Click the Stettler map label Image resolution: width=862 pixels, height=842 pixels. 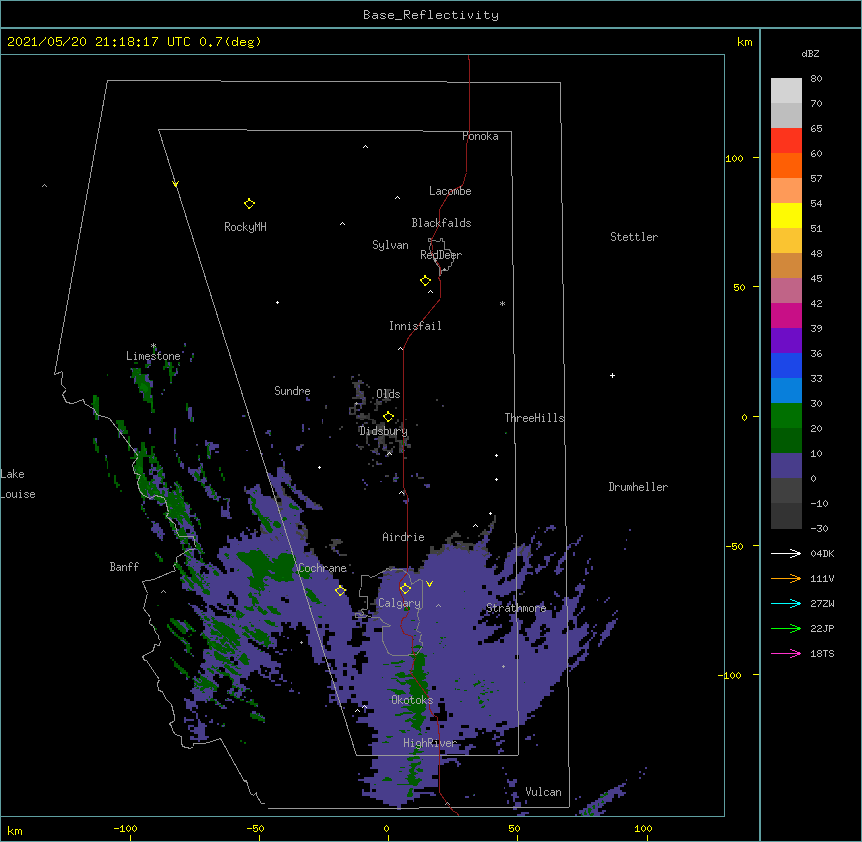[634, 237]
